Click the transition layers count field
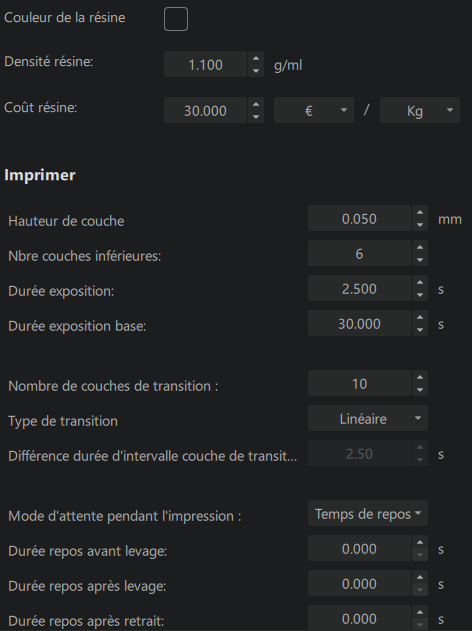472x631 pixels. click(359, 384)
